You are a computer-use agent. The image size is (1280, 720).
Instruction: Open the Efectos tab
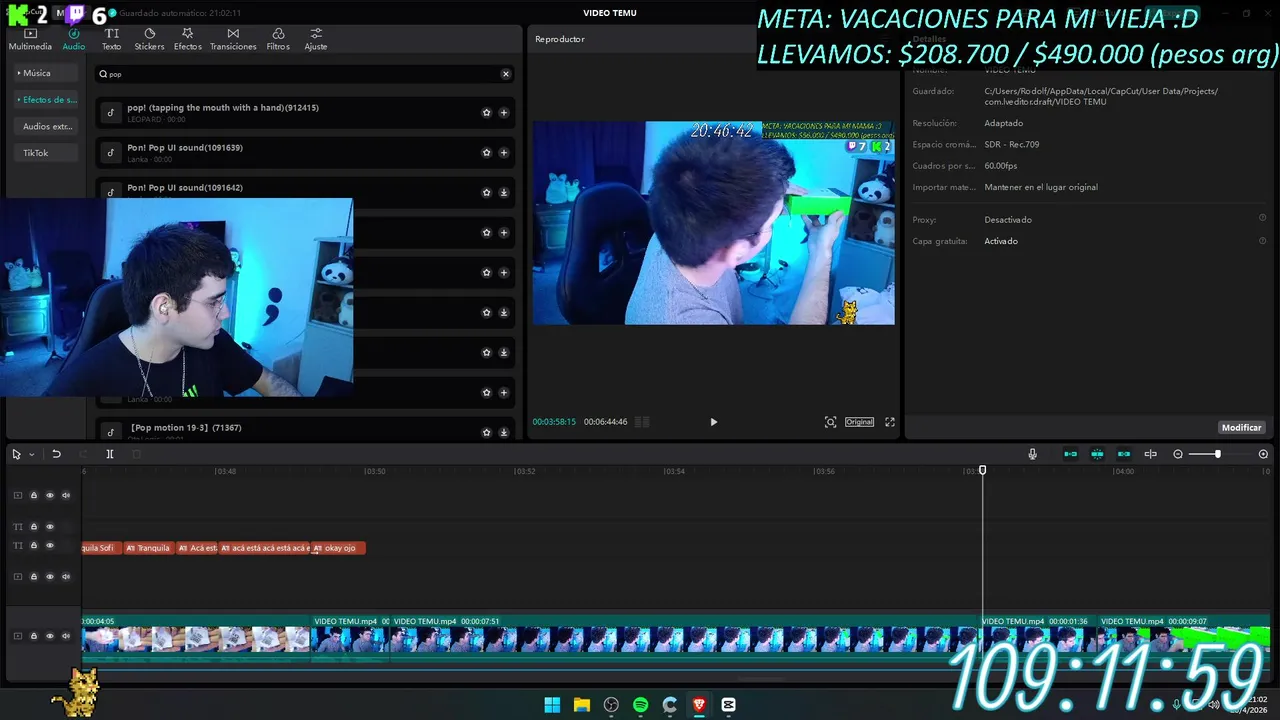(x=187, y=40)
